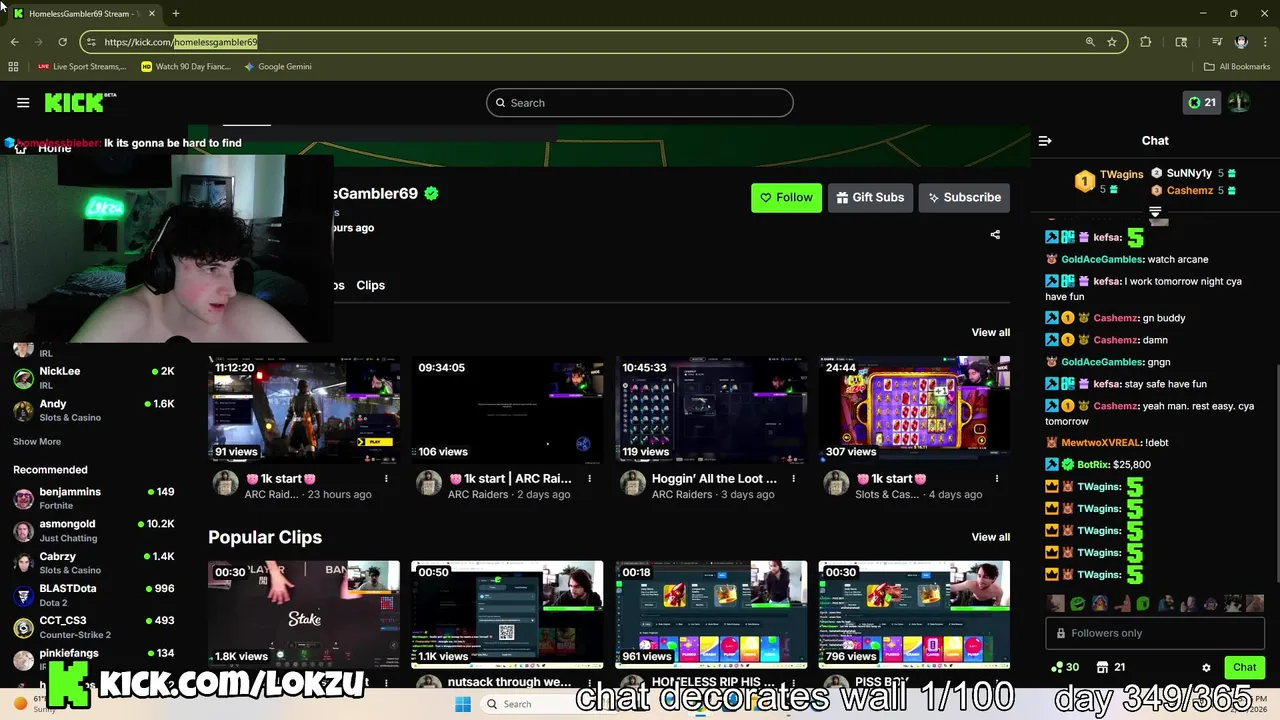This screenshot has width=1280, height=720.
Task: Click the green Chat send button
Action: [x=1244, y=667]
